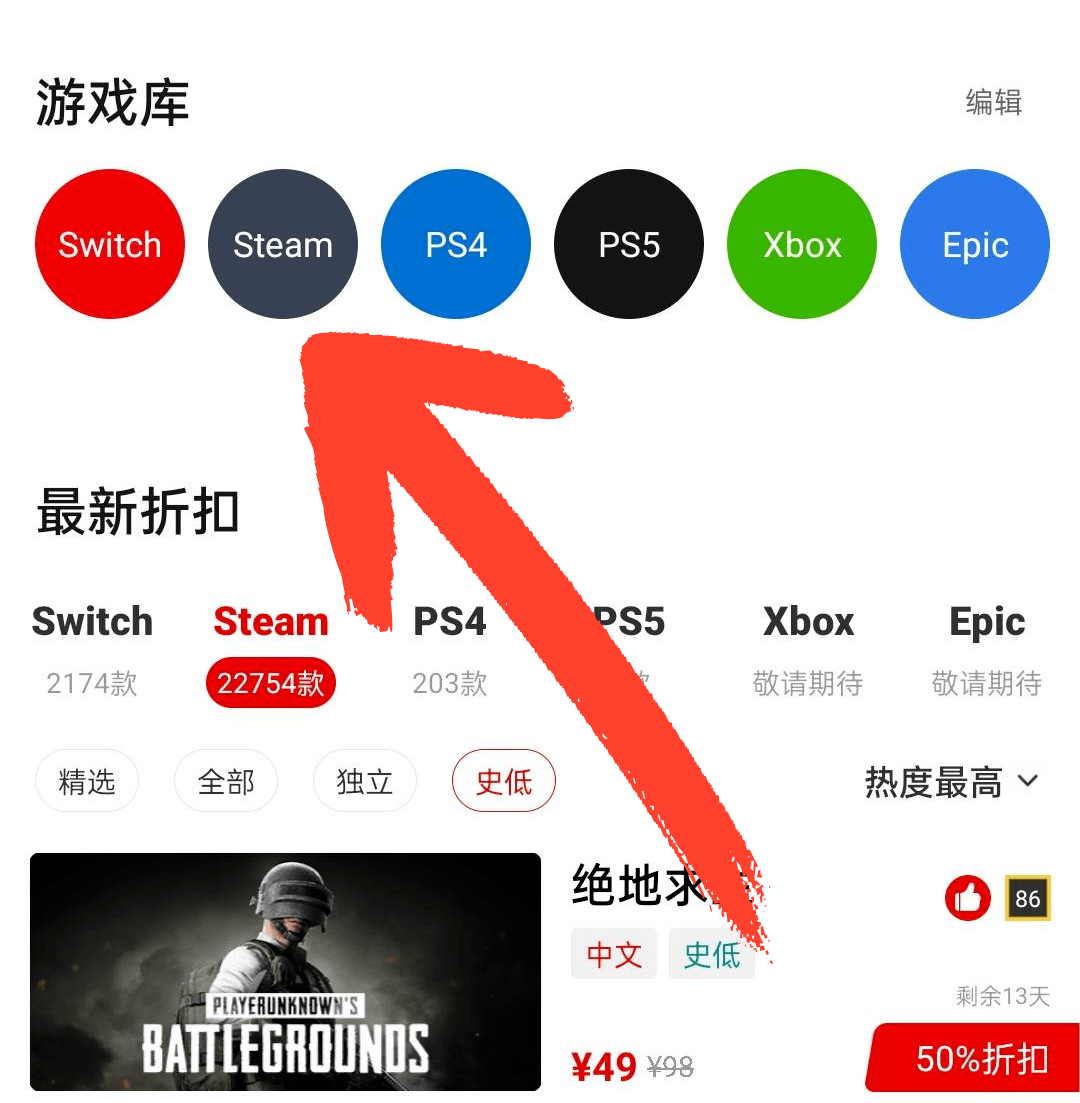The height and width of the screenshot is (1103, 1080).
Task: Tap the 50%折扣 discount button
Action: [975, 1058]
